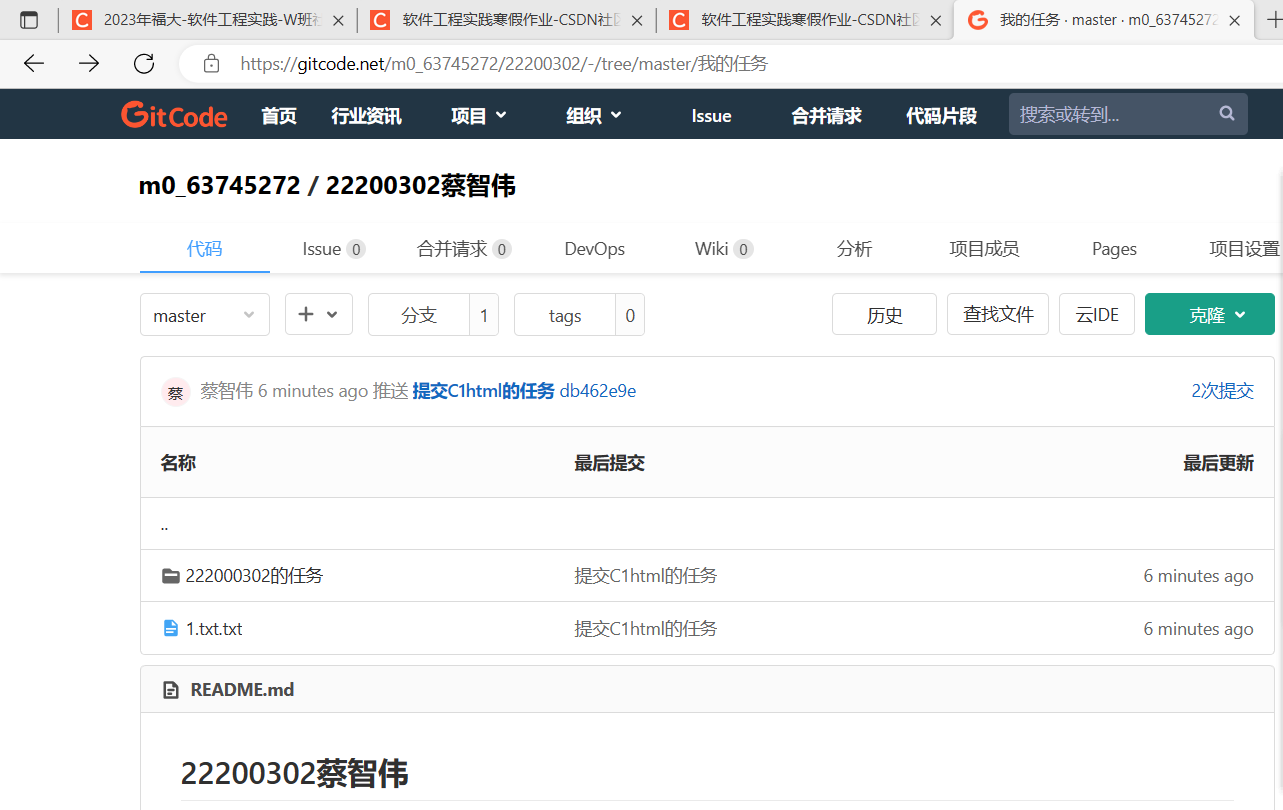Switch to the Issue project tab
The width and height of the screenshot is (1283, 810).
point(332,249)
